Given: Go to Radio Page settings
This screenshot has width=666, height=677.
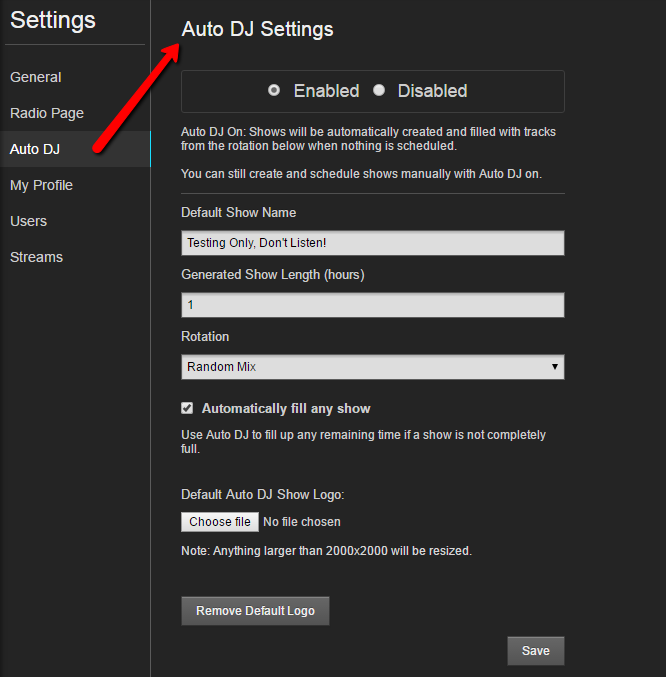Looking at the screenshot, I should (x=47, y=113).
